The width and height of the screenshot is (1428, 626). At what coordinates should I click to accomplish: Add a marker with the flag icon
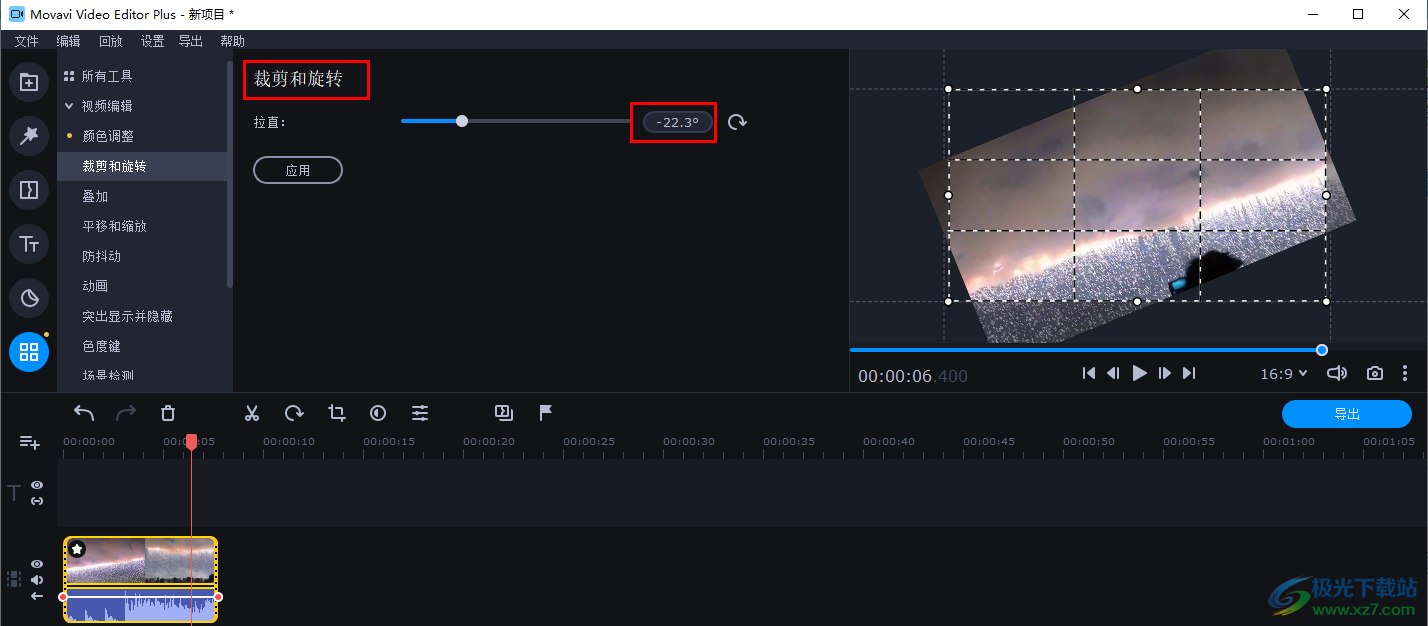coord(546,412)
